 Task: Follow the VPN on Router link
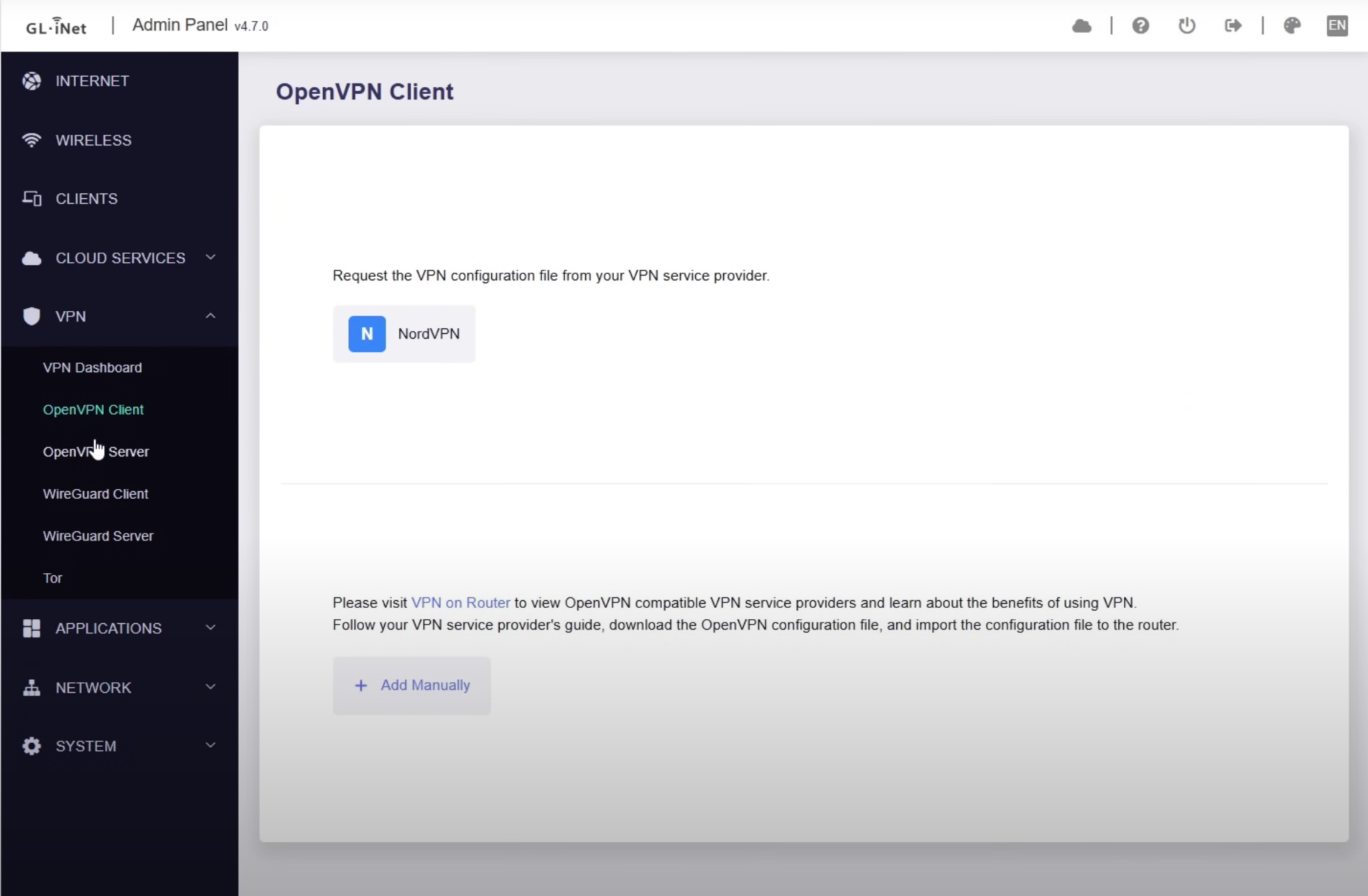tap(460, 603)
